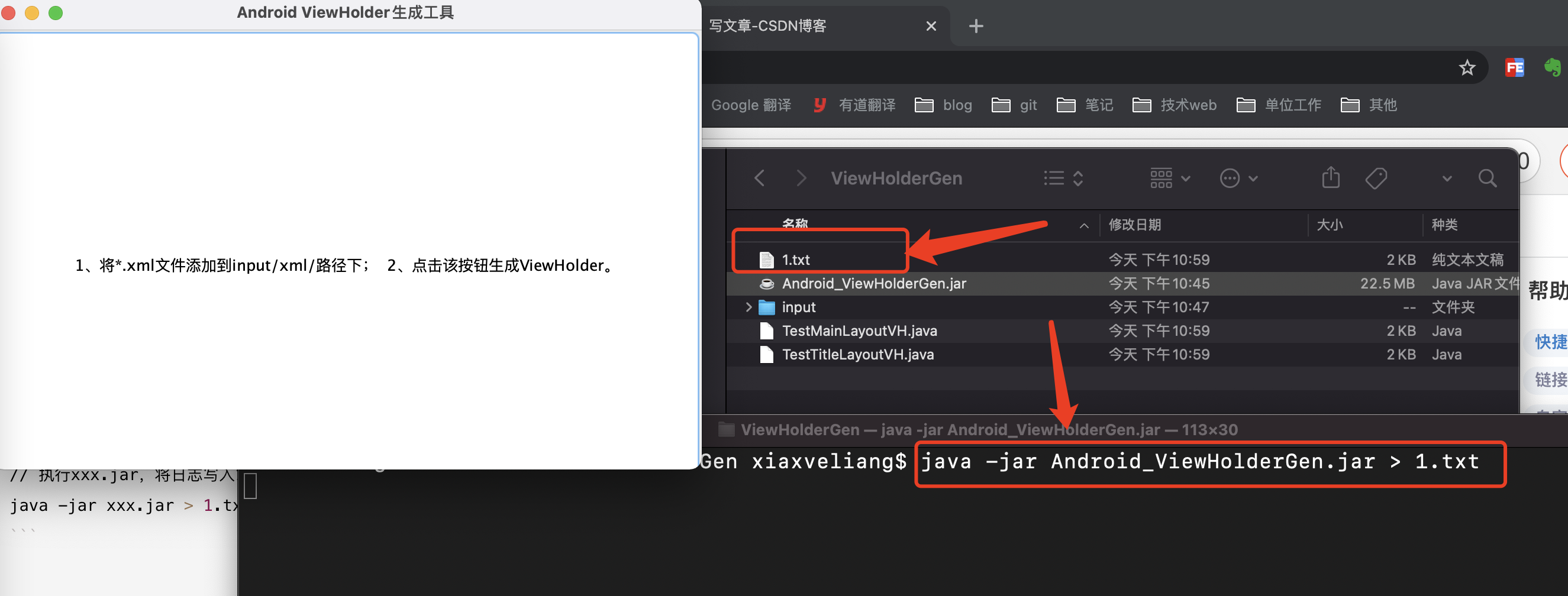1568x596 pixels.
Task: Search in the Finder window
Action: click(1487, 178)
